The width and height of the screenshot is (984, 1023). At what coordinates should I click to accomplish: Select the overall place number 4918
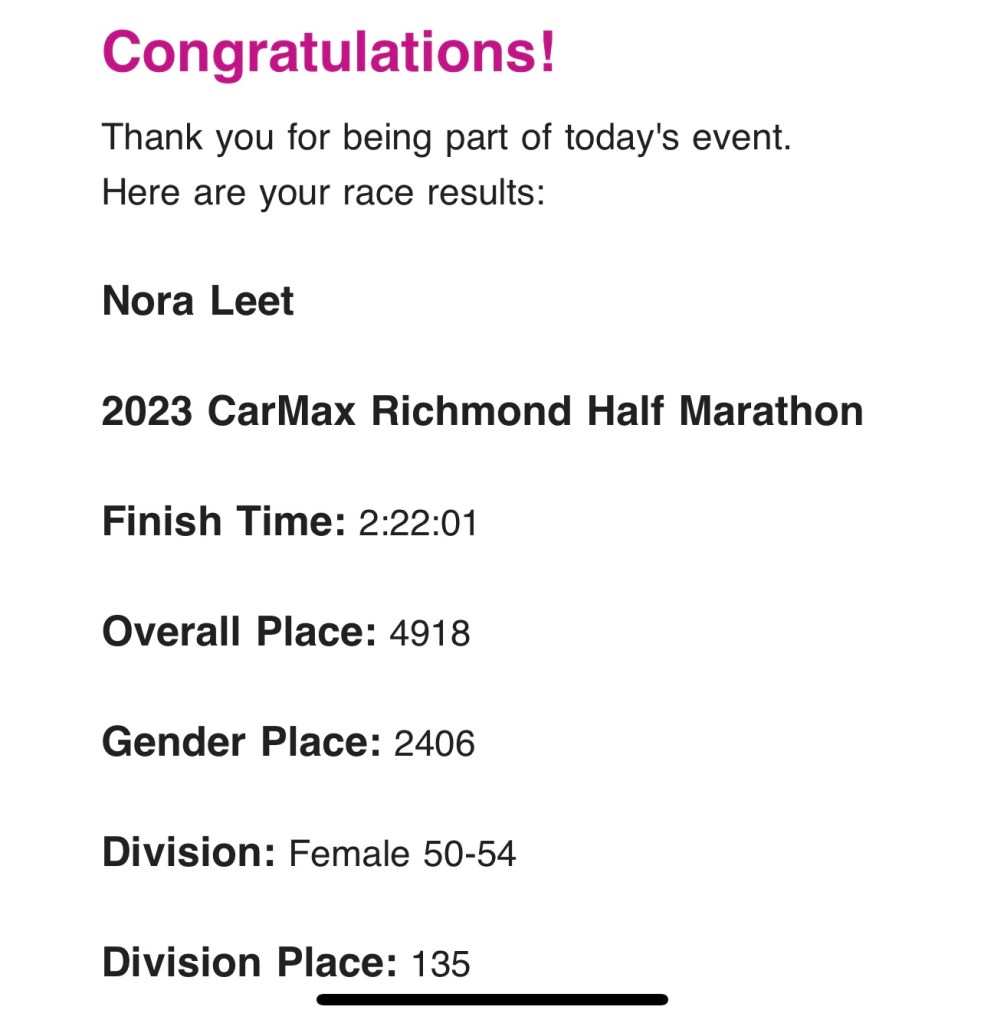point(430,634)
